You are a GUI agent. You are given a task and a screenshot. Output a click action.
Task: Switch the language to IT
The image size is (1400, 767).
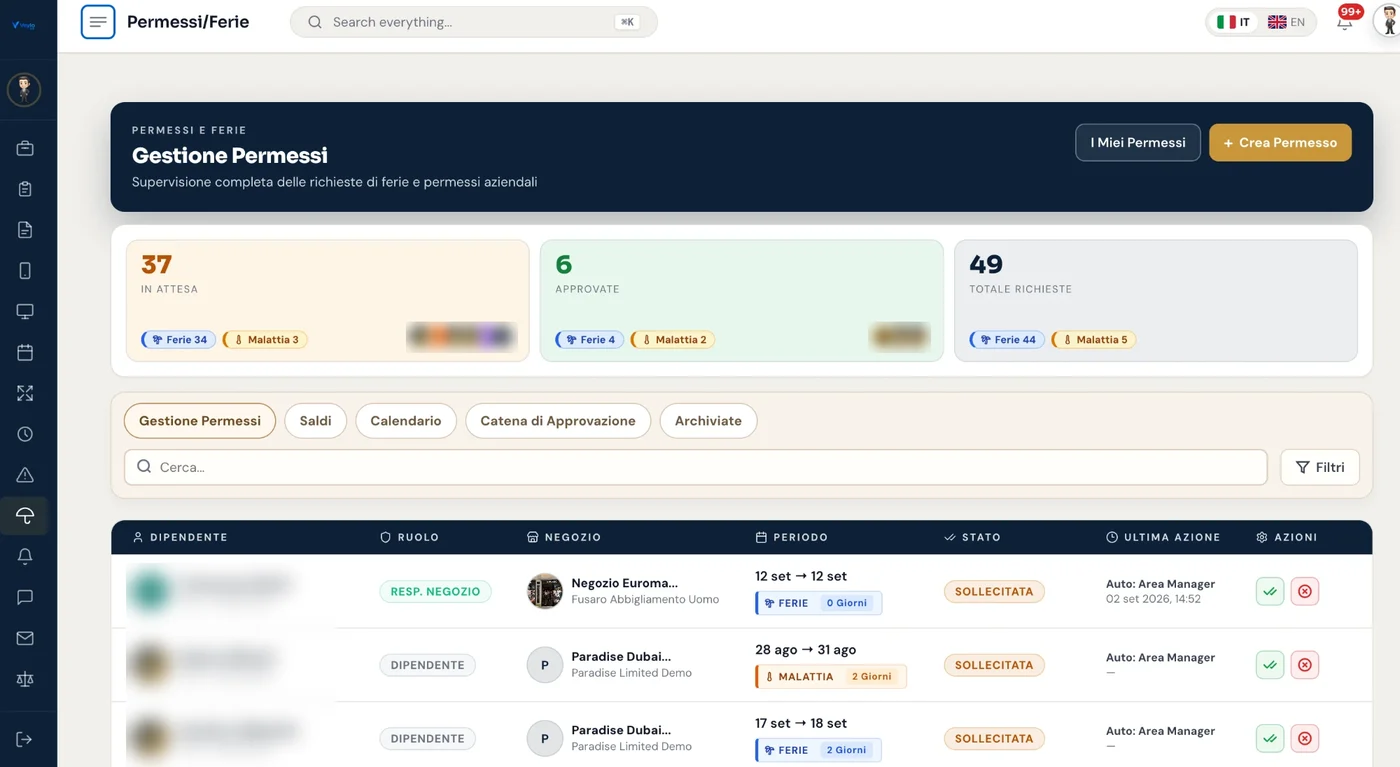[1234, 22]
